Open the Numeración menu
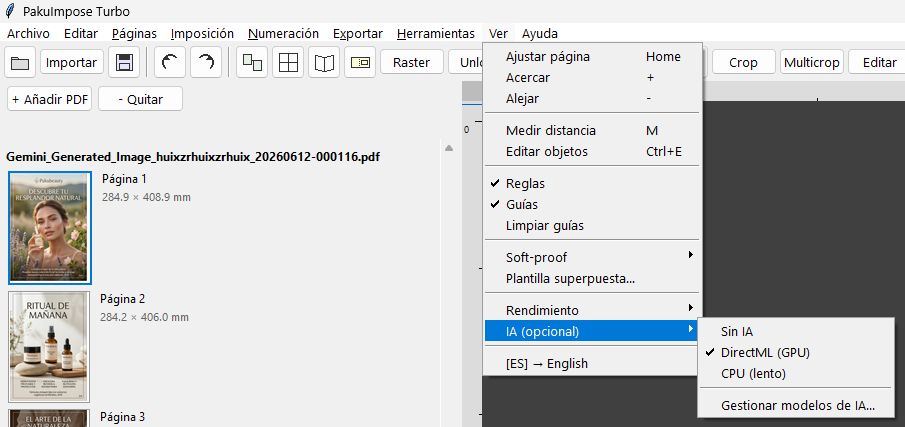This screenshot has height=427, width=905. tap(283, 33)
